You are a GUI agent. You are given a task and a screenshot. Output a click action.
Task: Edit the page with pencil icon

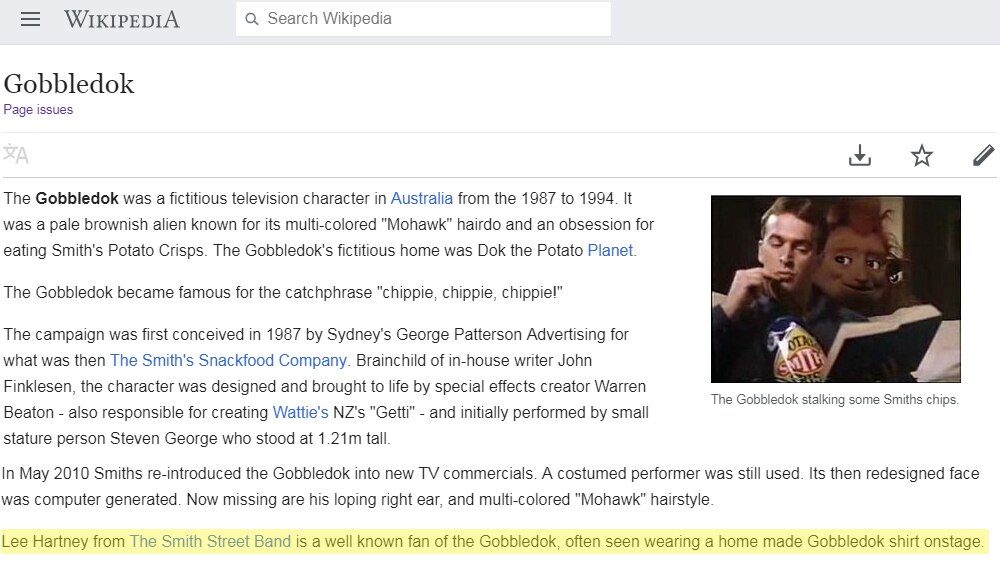point(983,155)
